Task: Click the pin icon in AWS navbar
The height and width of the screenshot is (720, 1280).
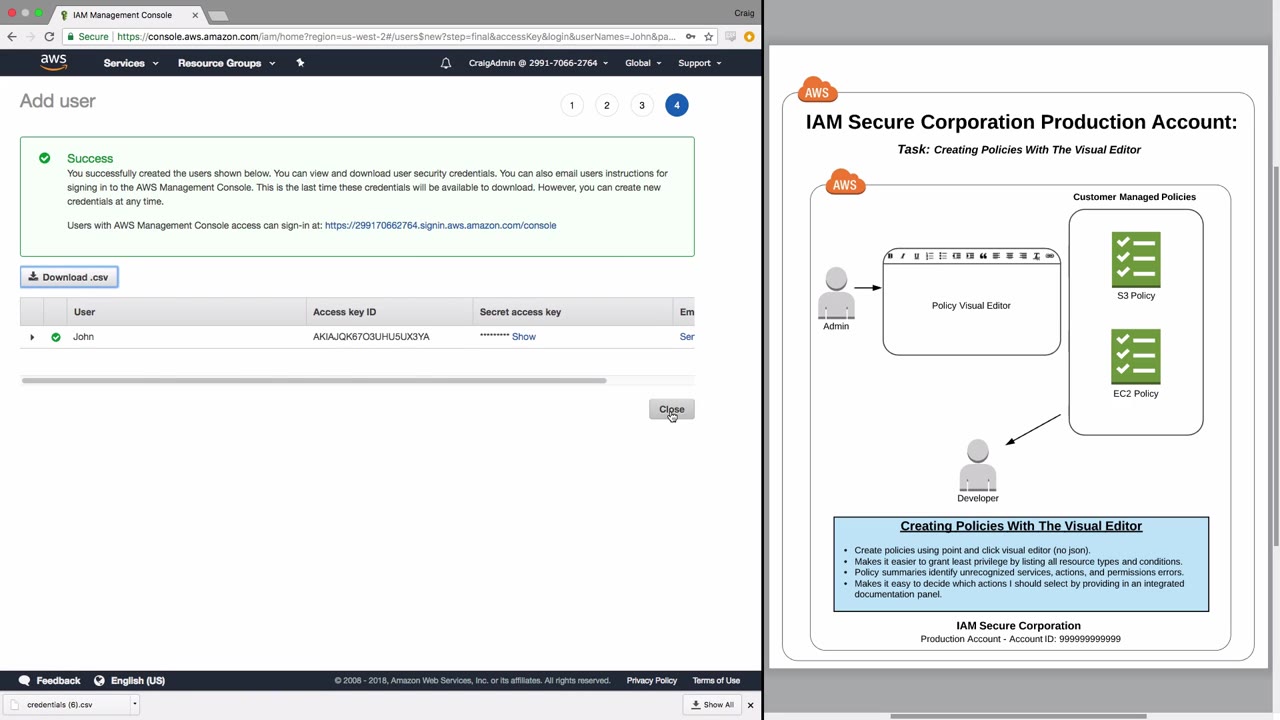Action: click(300, 63)
